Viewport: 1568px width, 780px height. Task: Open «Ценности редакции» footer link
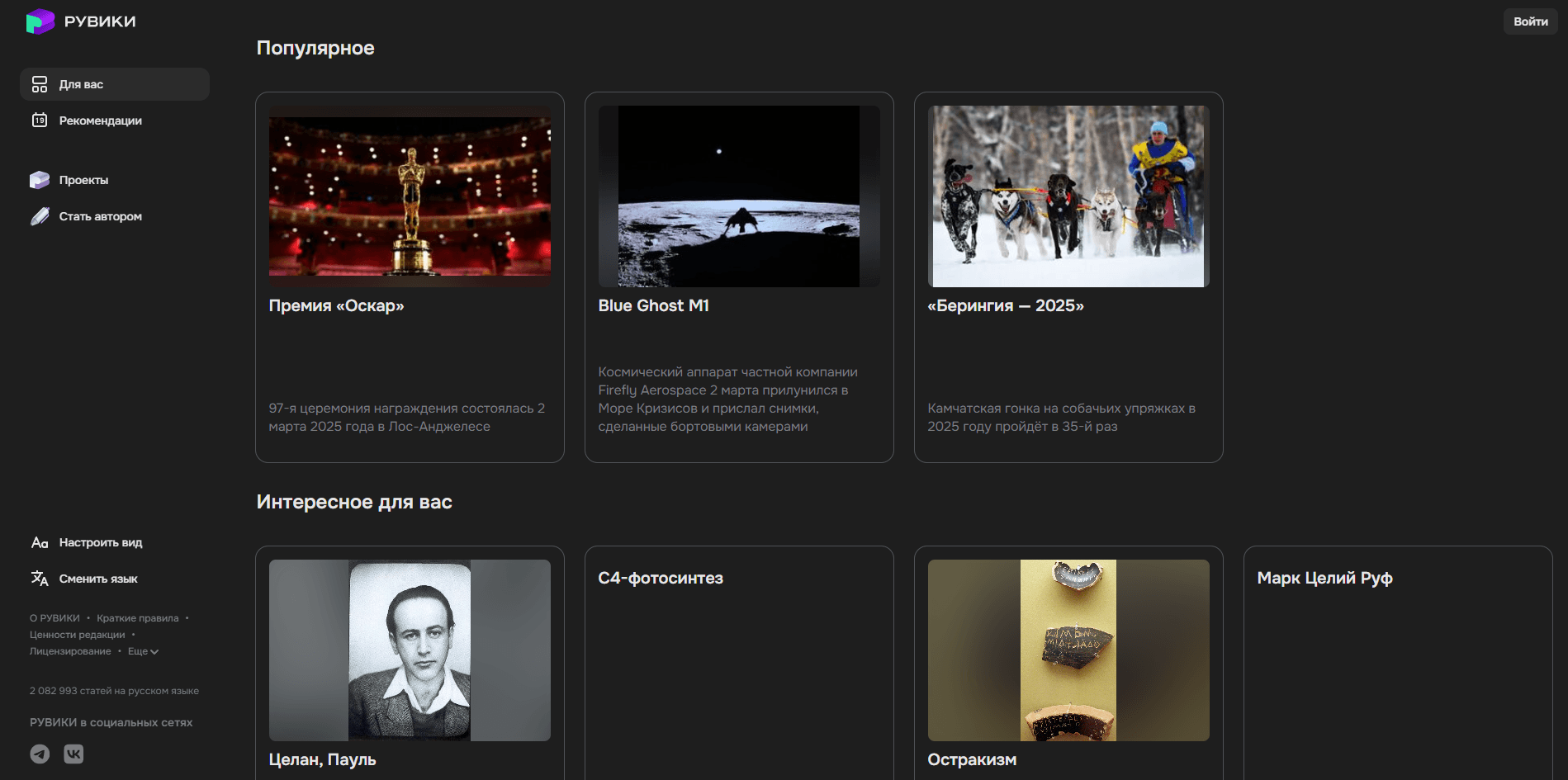point(78,635)
